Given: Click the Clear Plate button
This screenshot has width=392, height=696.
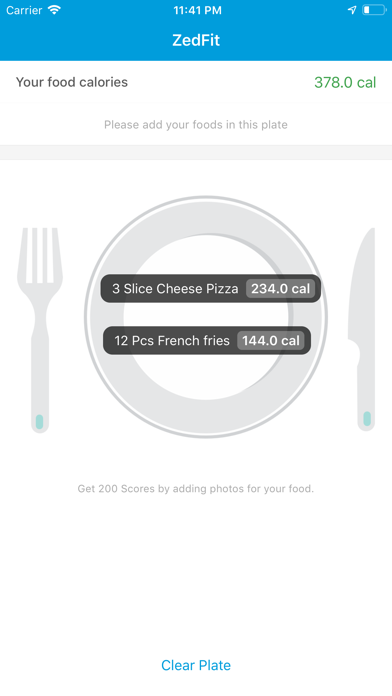Looking at the screenshot, I should point(196,665).
